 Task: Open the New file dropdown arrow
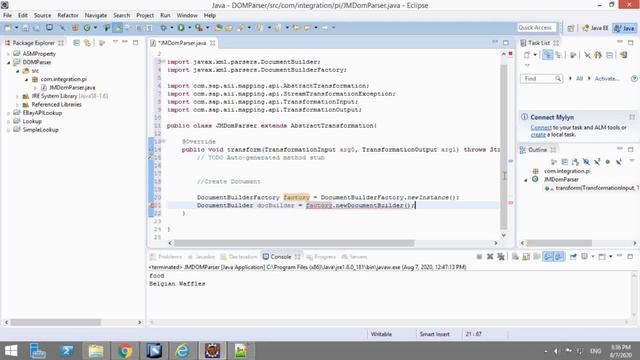16,28
